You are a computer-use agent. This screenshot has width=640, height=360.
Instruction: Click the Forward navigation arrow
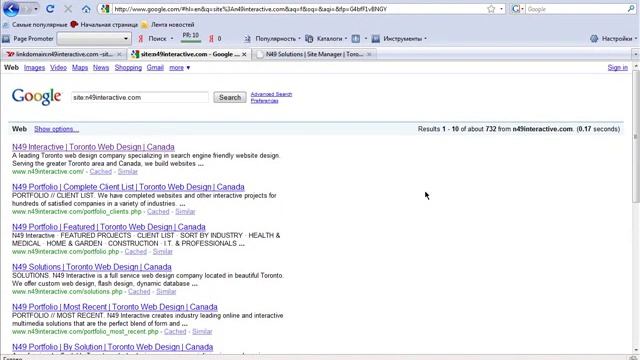click(27, 9)
